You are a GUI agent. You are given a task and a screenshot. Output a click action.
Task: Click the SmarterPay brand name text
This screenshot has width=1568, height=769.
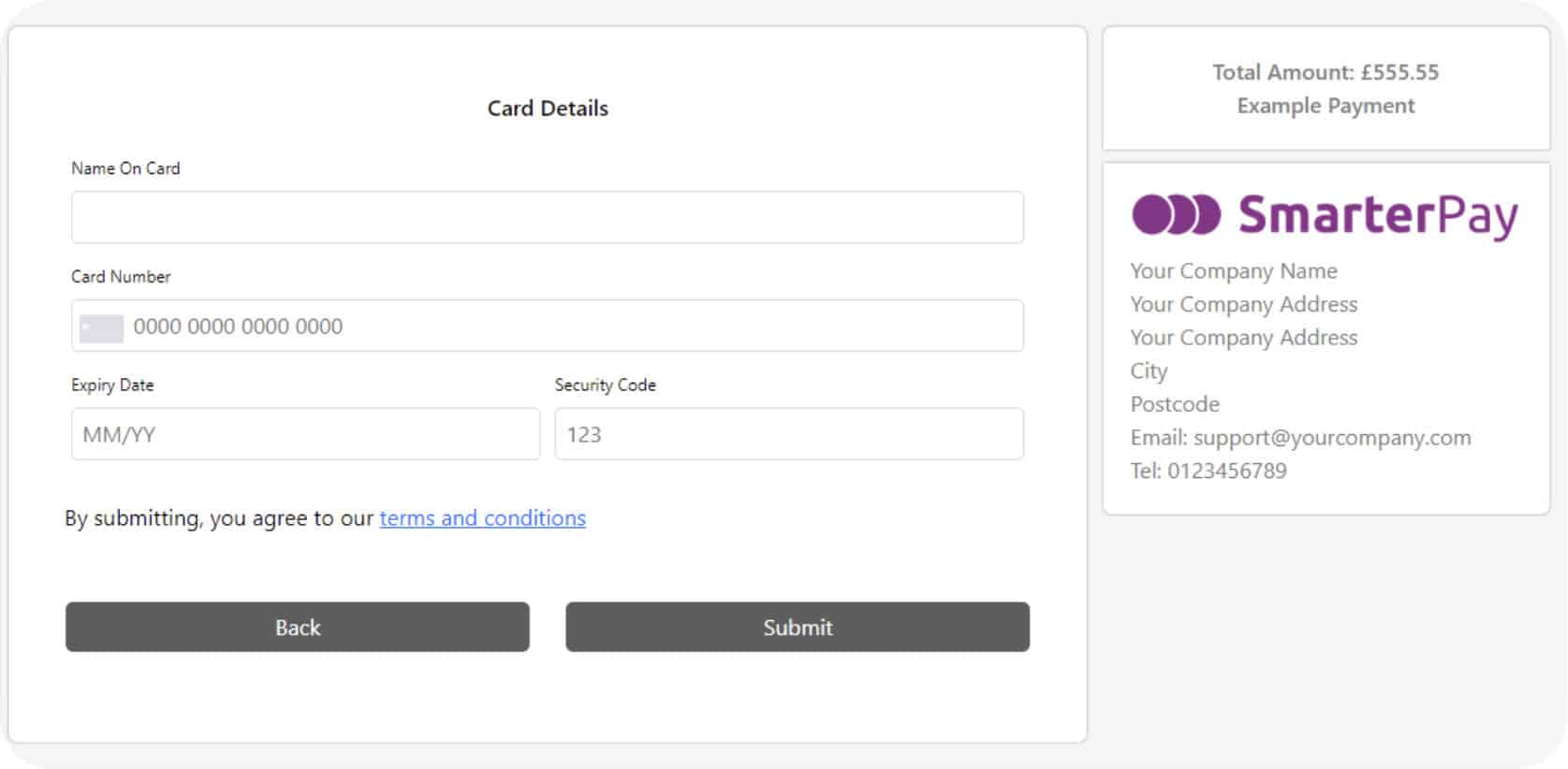pos(1377,215)
